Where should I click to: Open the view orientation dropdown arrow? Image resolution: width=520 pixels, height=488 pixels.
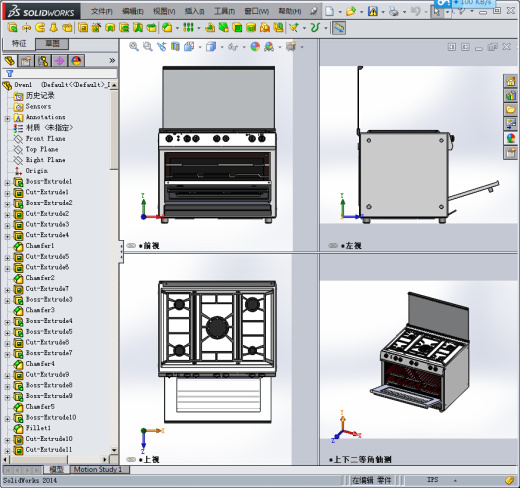coord(200,47)
